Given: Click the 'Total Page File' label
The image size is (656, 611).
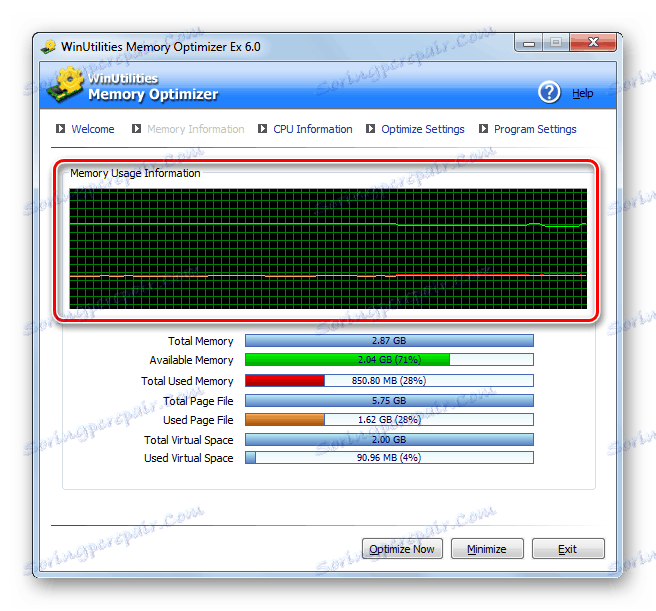Looking at the screenshot, I should (x=198, y=401).
